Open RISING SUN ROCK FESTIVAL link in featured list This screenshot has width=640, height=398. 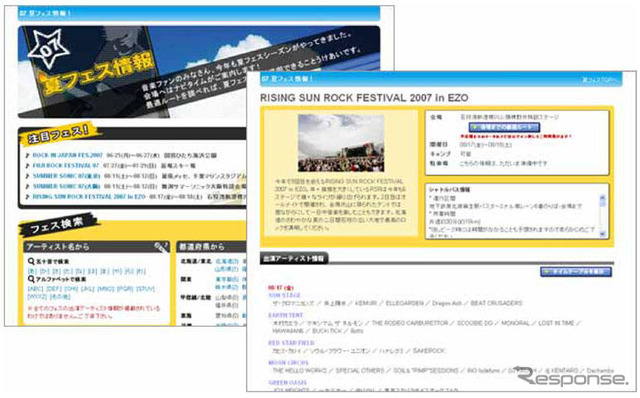coord(89,197)
